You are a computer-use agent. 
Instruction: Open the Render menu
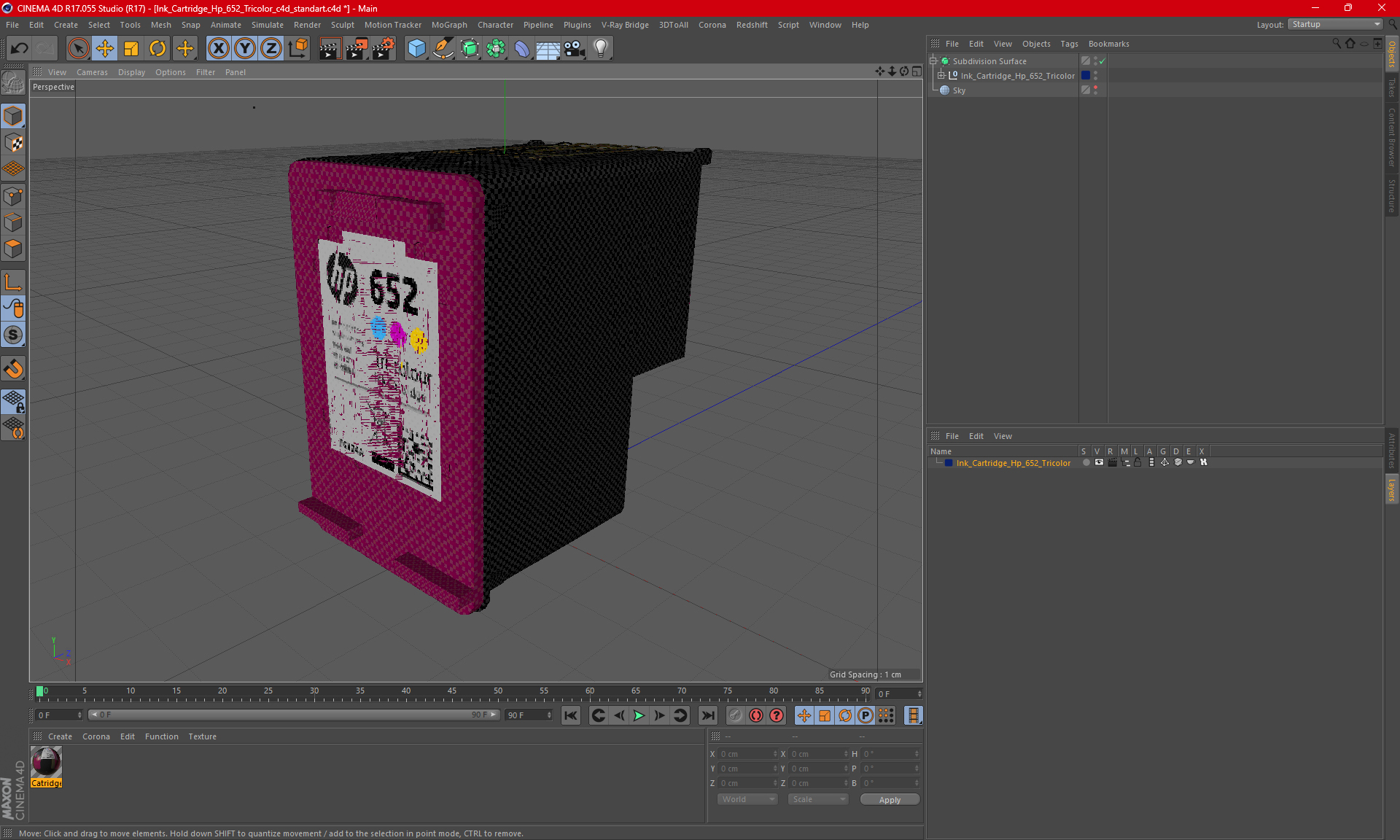[x=307, y=25]
